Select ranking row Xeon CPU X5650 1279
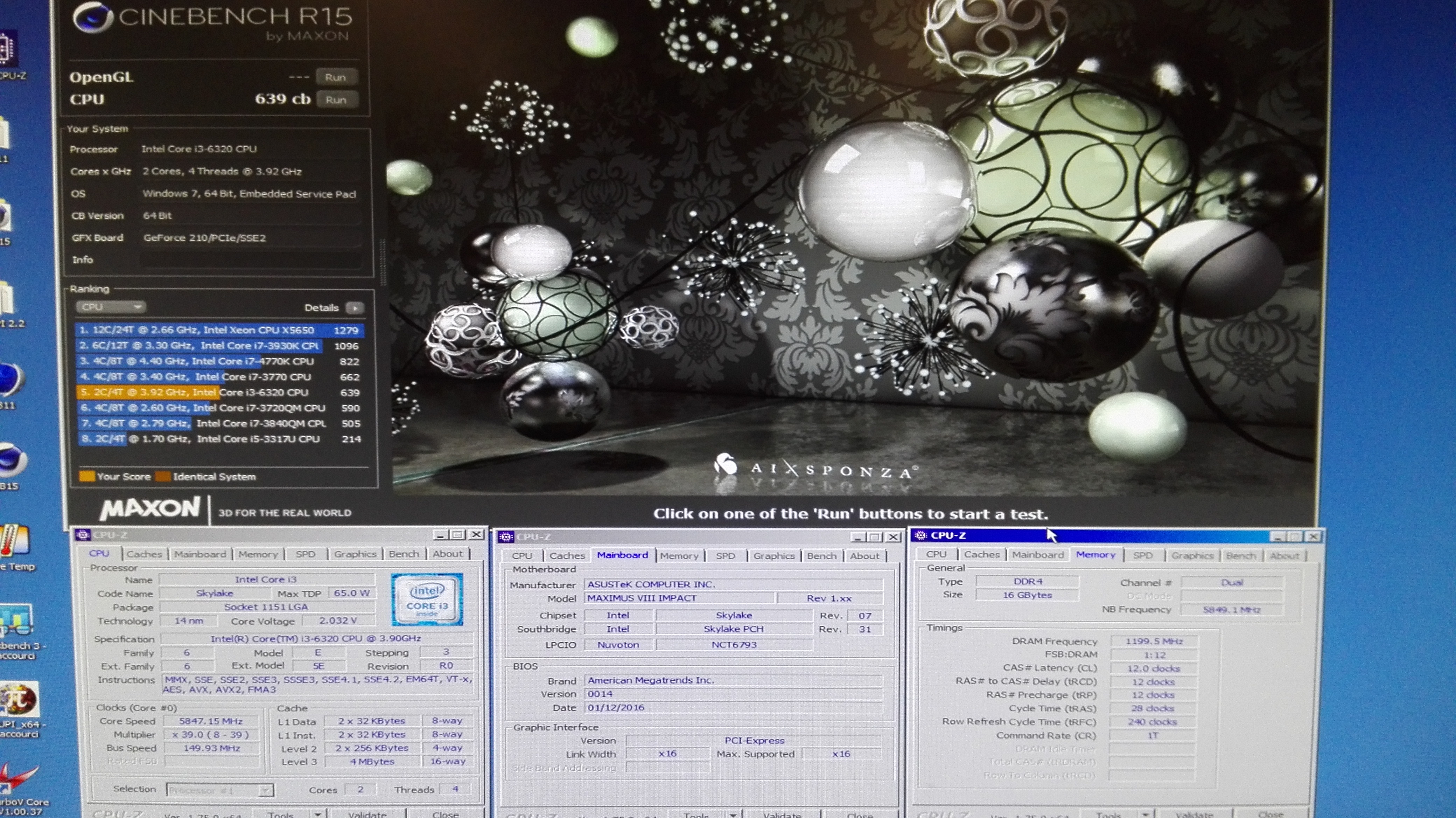 tap(219, 330)
